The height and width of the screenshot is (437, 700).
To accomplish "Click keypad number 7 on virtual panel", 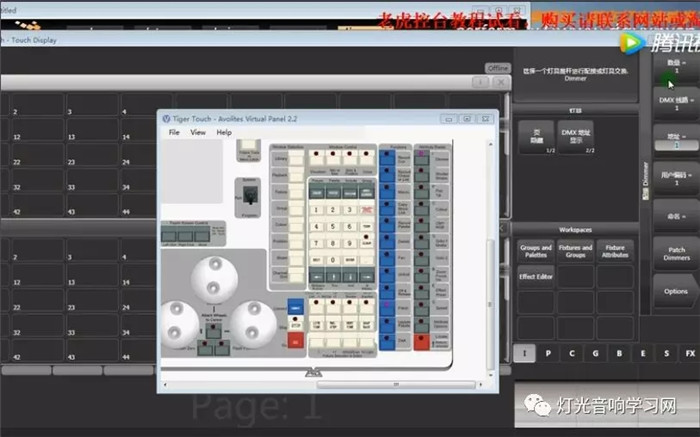I will 316,243.
